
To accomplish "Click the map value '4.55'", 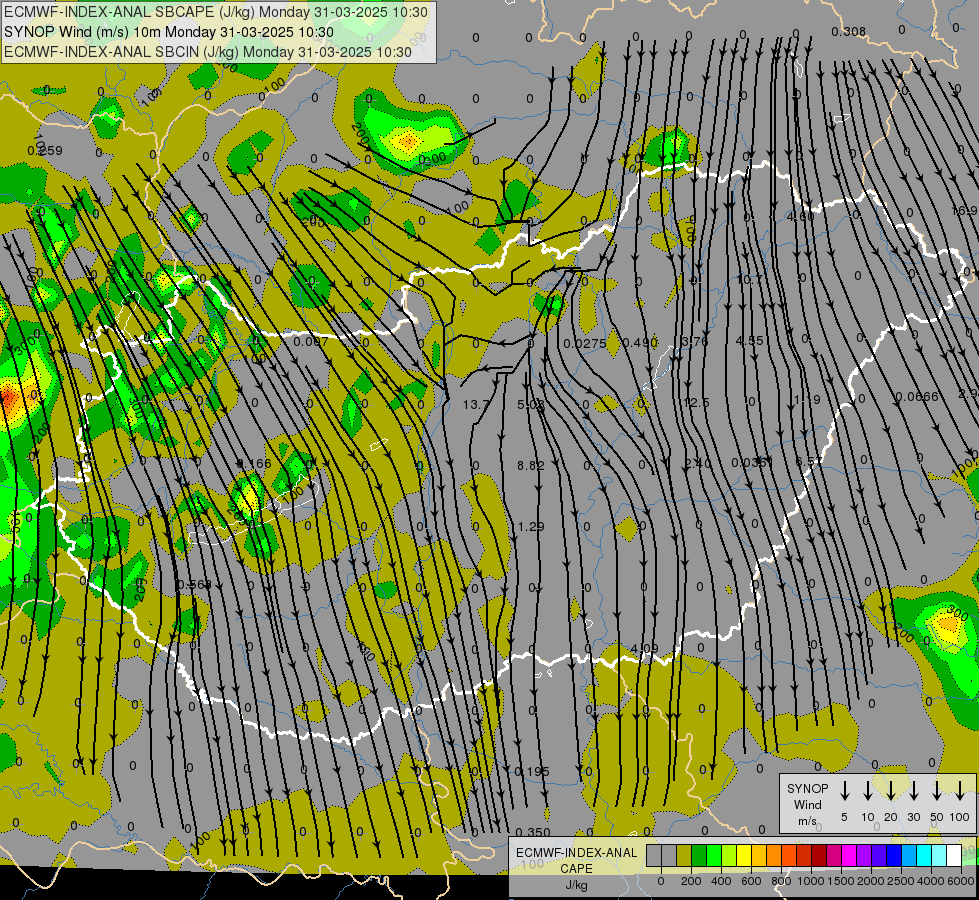I will pos(749,340).
